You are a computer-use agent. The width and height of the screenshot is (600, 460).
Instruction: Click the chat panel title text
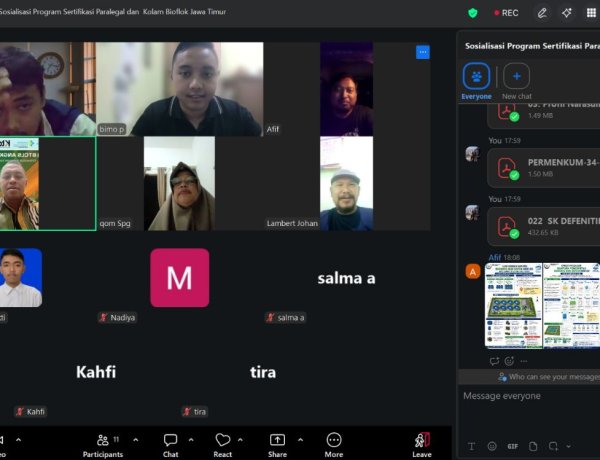tap(532, 46)
